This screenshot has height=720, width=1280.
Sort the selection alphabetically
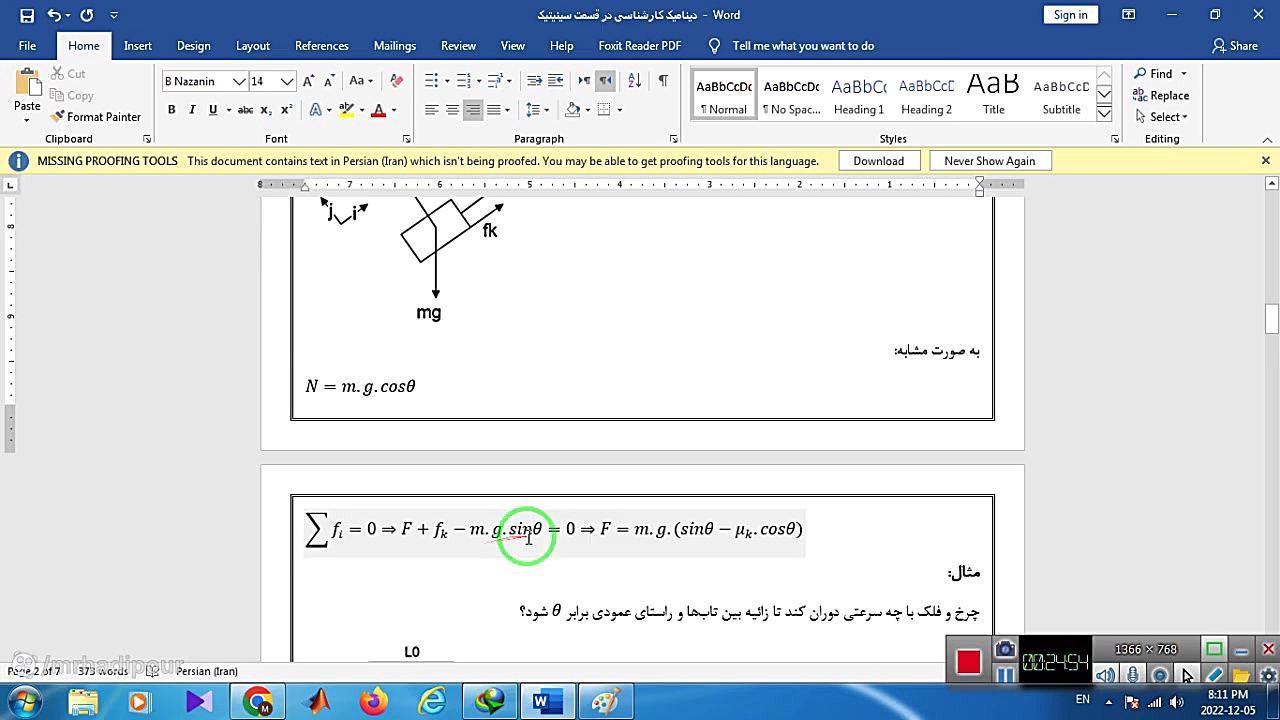(634, 81)
